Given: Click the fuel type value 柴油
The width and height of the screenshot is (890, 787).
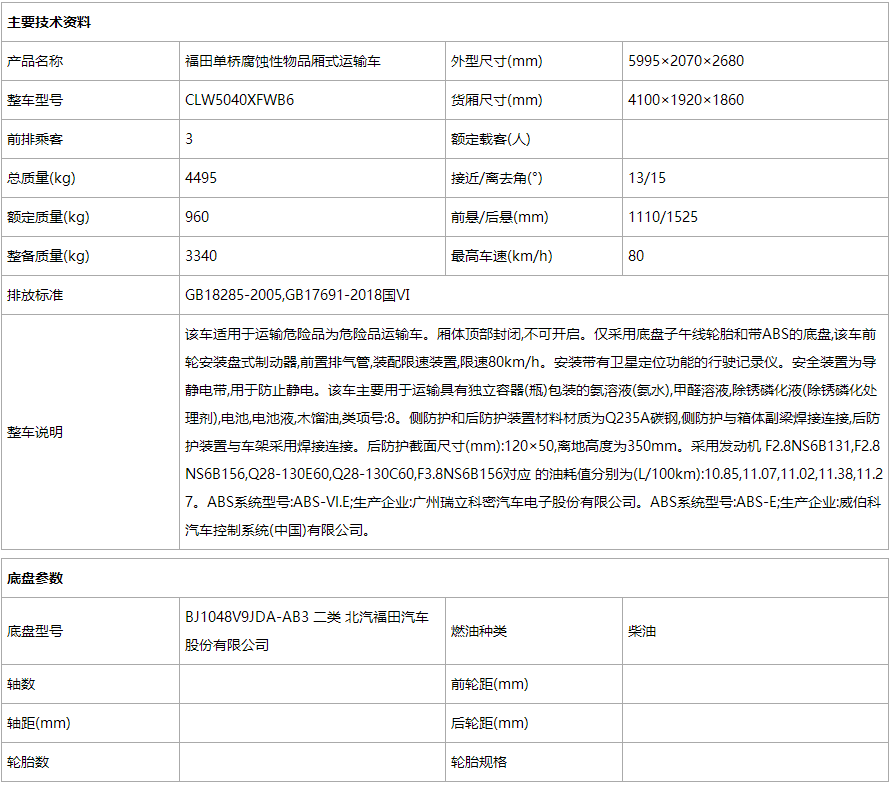Looking at the screenshot, I should pyautogui.click(x=642, y=631).
